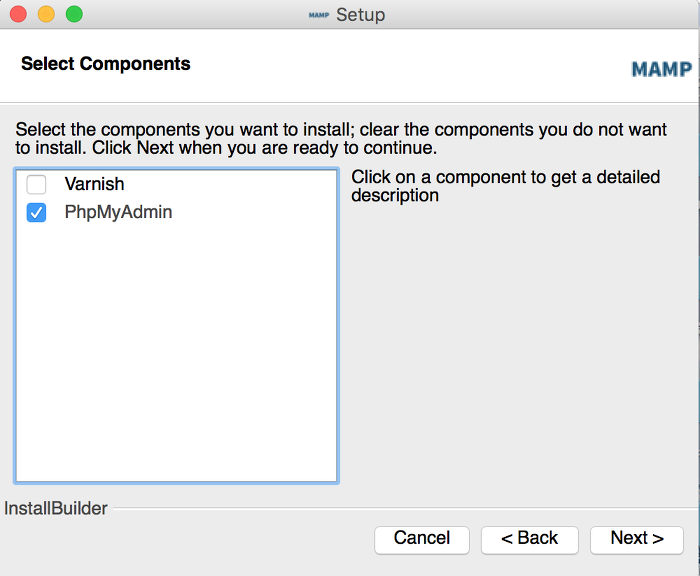Screen dimensions: 700x576
Task: Minimize the window with yellow button
Action: (46, 14)
